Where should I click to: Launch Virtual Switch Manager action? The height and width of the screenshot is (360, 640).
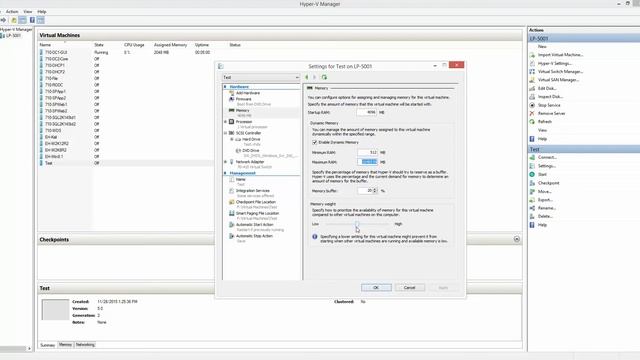coord(560,71)
